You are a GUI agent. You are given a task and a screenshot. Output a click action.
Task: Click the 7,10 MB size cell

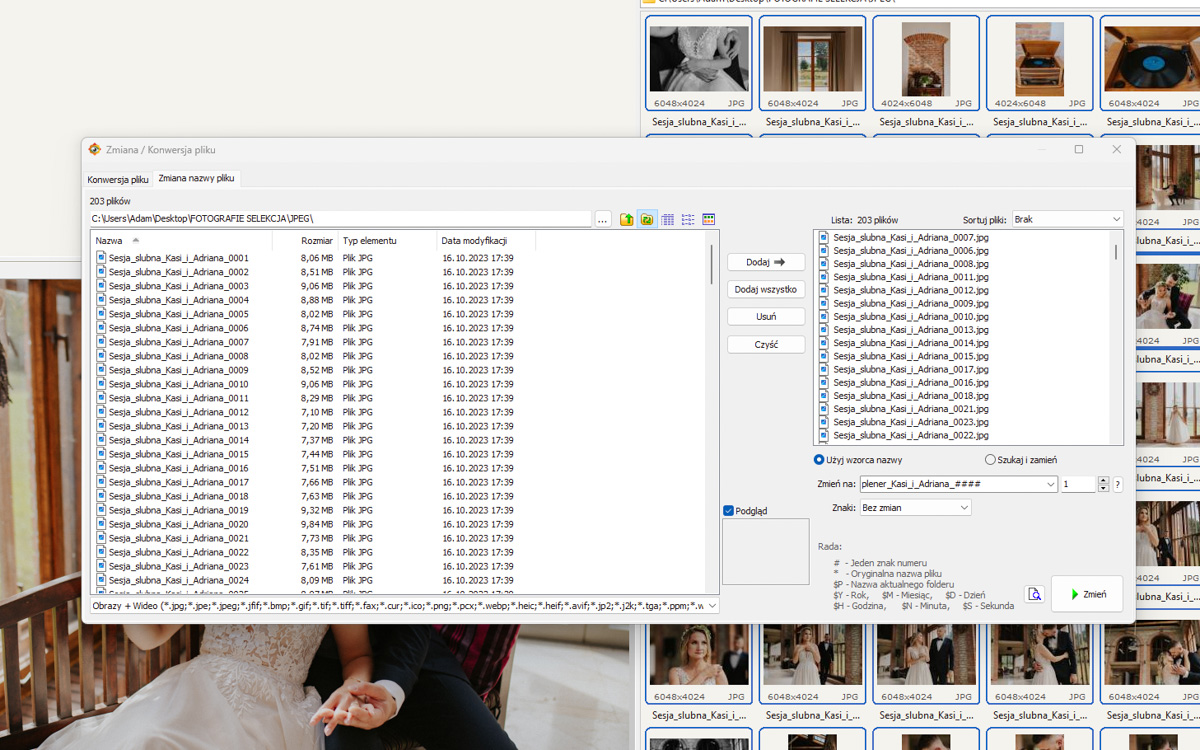(x=317, y=412)
